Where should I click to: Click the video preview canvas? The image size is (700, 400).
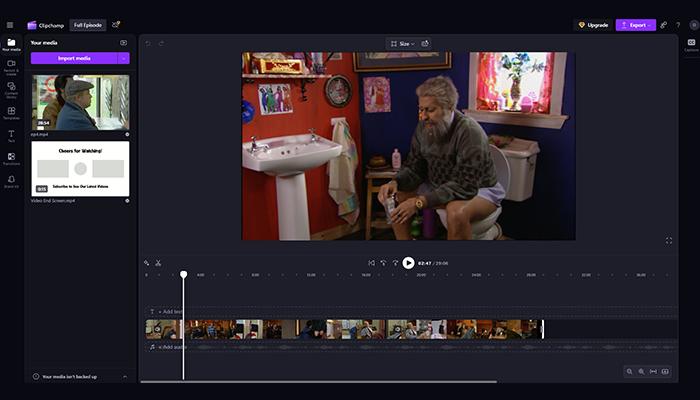coord(408,146)
